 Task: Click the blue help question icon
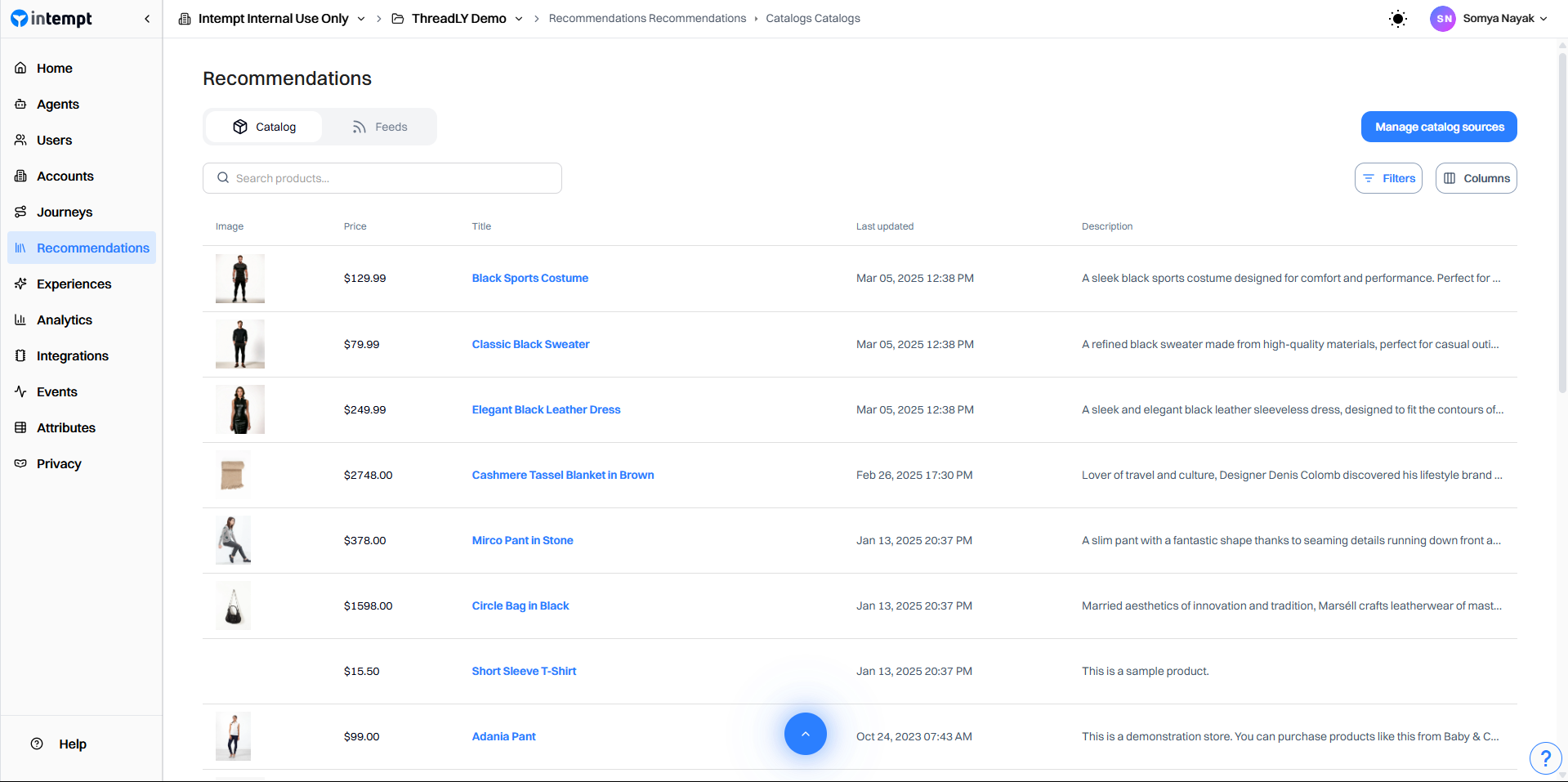1545,758
